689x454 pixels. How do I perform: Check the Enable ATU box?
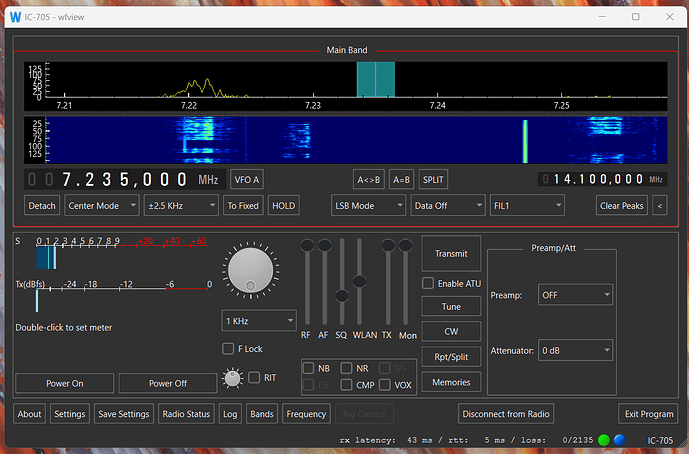pyautogui.click(x=428, y=283)
